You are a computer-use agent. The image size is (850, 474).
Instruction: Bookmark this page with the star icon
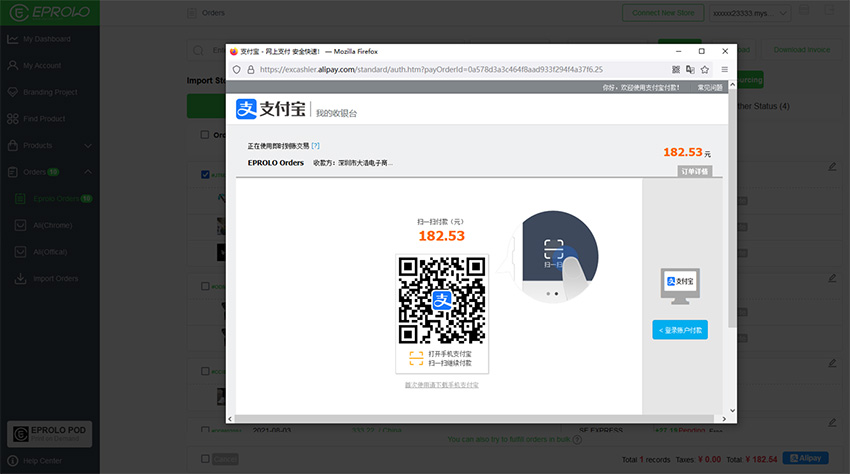[x=705, y=70]
